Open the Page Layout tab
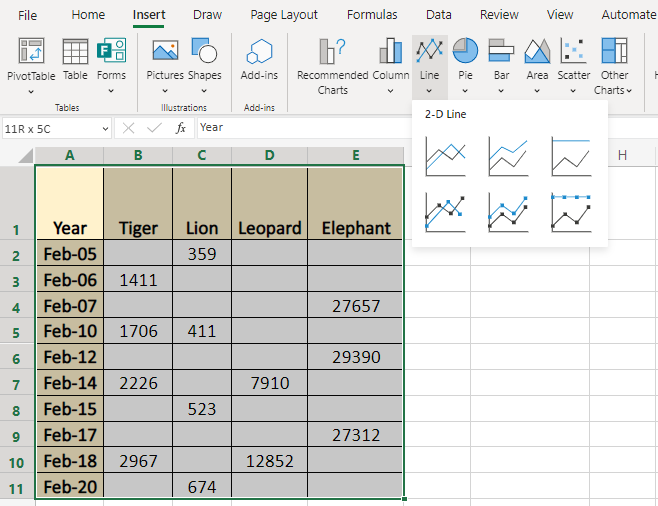 click(x=284, y=15)
